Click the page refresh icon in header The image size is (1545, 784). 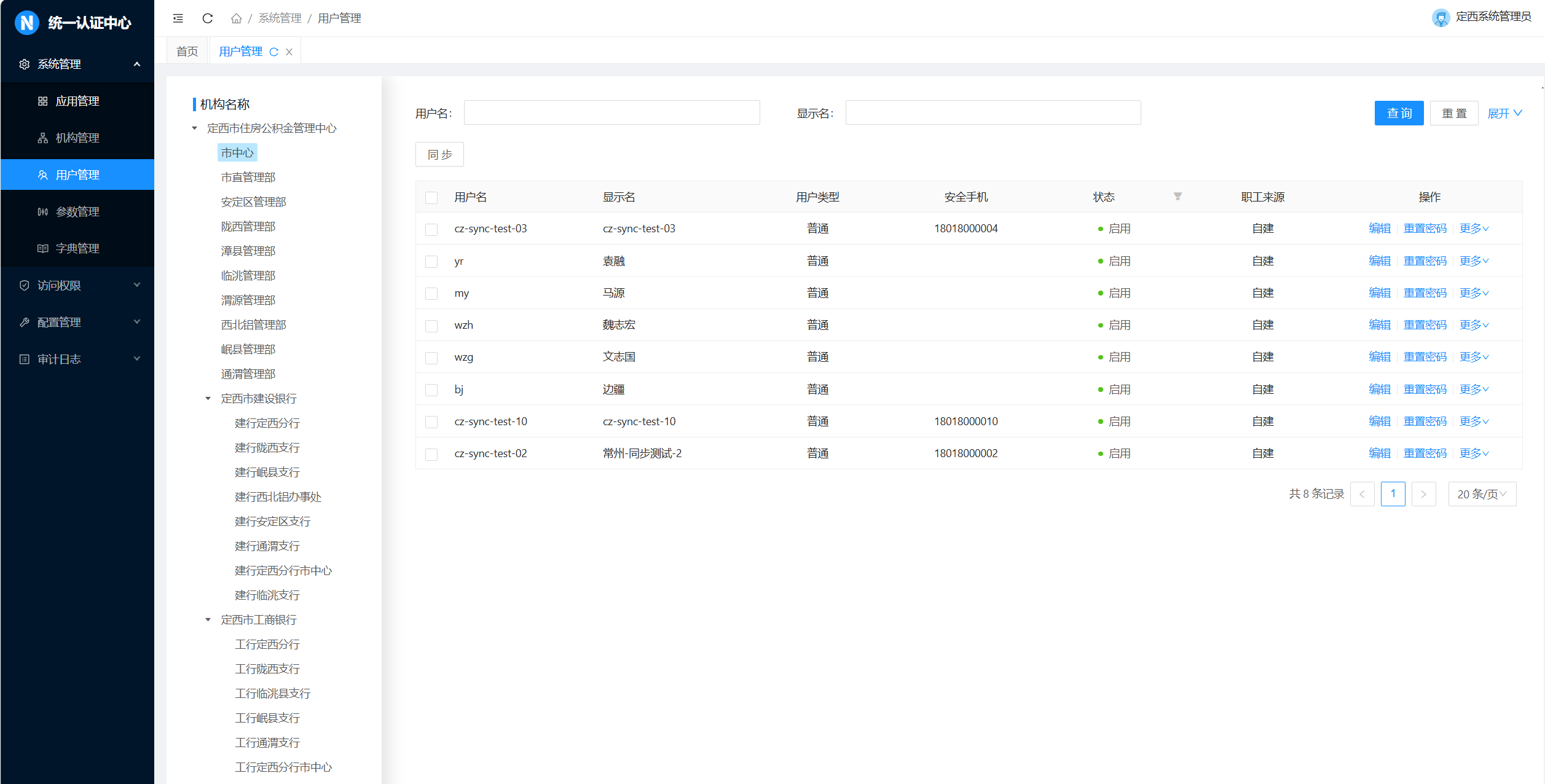pos(208,18)
